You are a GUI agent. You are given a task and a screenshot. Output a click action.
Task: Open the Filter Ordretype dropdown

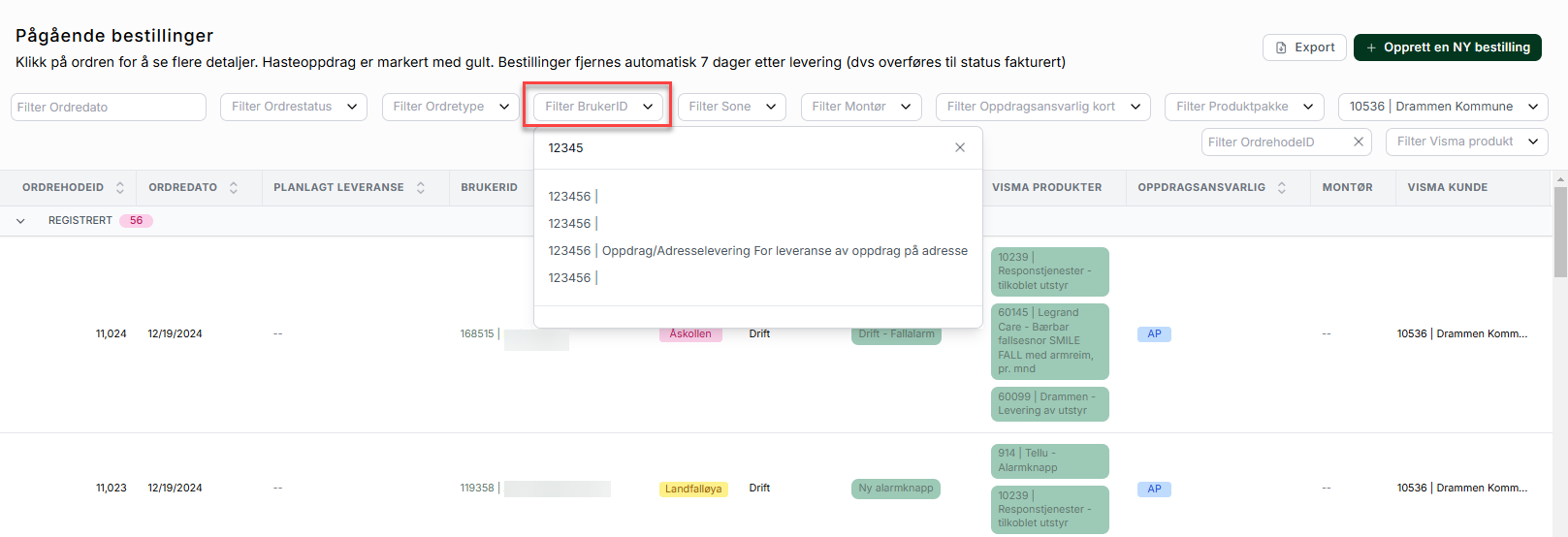pos(451,107)
